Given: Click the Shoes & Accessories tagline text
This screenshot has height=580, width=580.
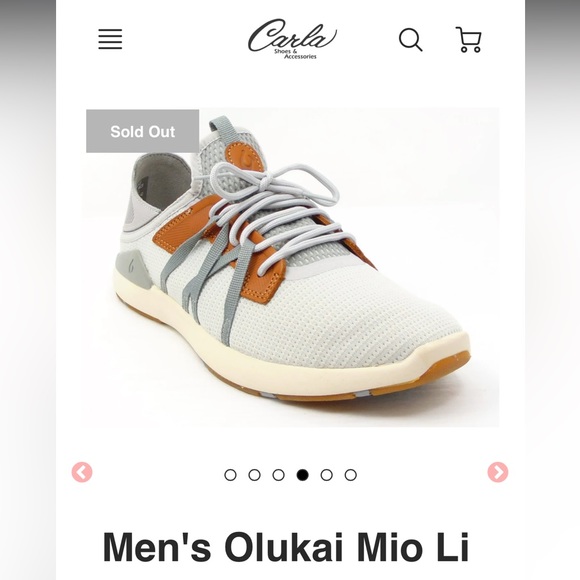Looking at the screenshot, I should point(295,54).
